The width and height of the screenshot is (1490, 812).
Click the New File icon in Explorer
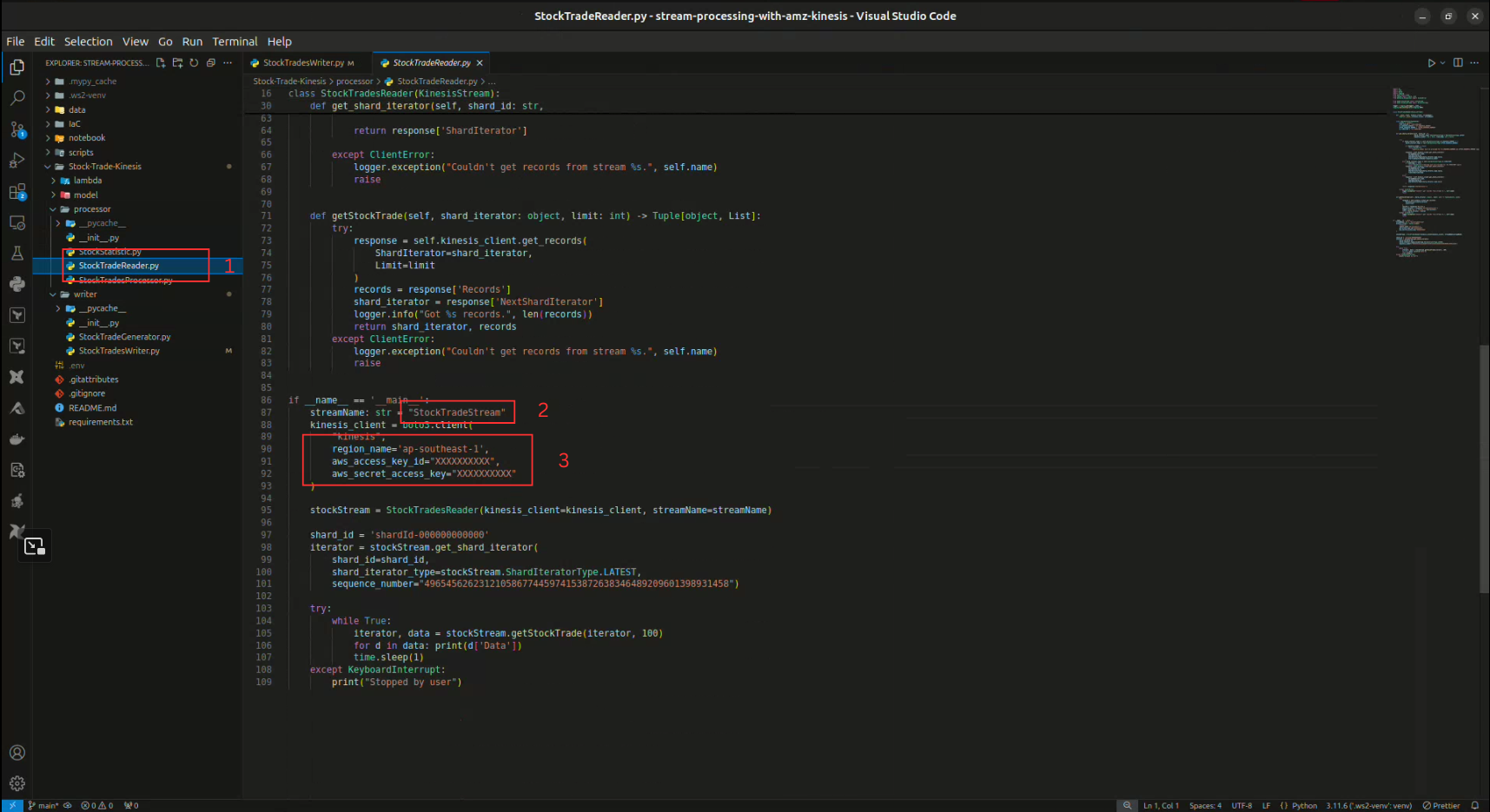click(x=161, y=63)
